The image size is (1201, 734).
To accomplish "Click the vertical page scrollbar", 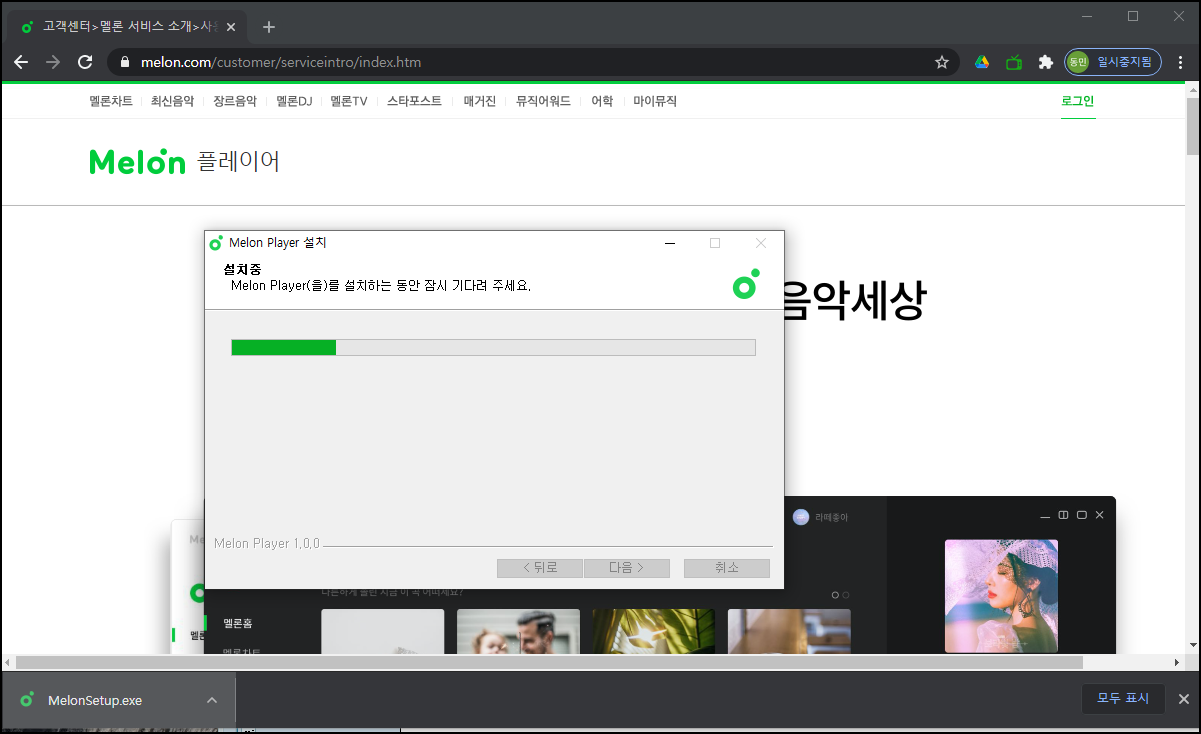I will pyautogui.click(x=1192, y=126).
